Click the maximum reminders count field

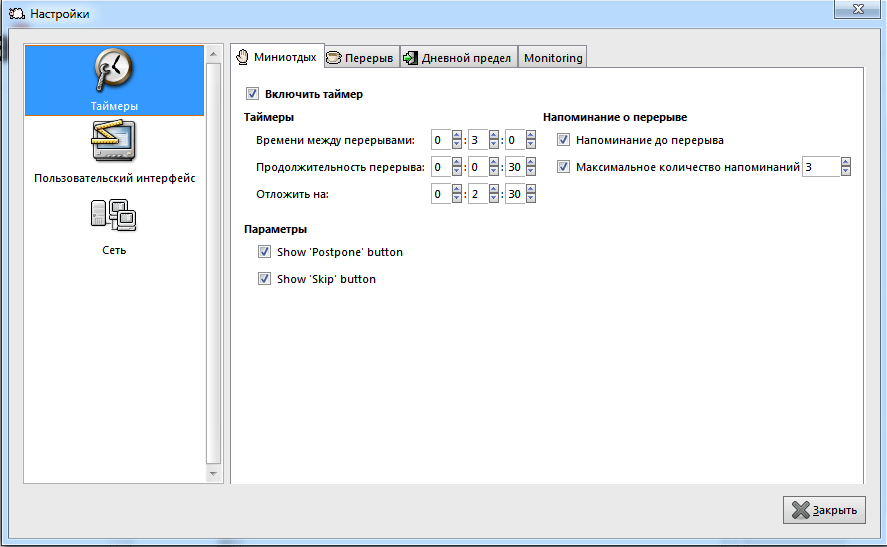[x=821, y=167]
